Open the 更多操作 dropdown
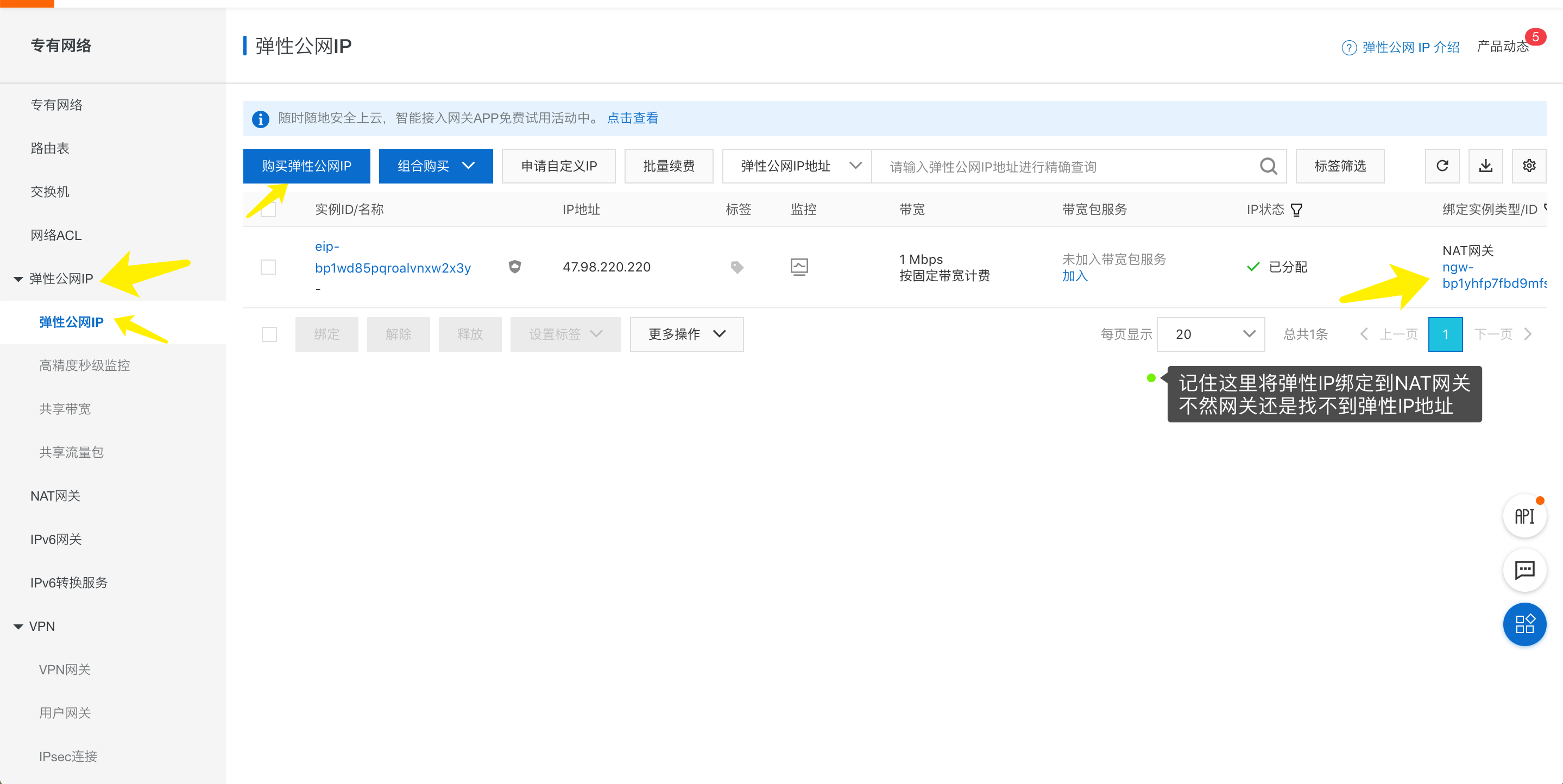Image resolution: width=1563 pixels, height=784 pixels. click(687, 334)
